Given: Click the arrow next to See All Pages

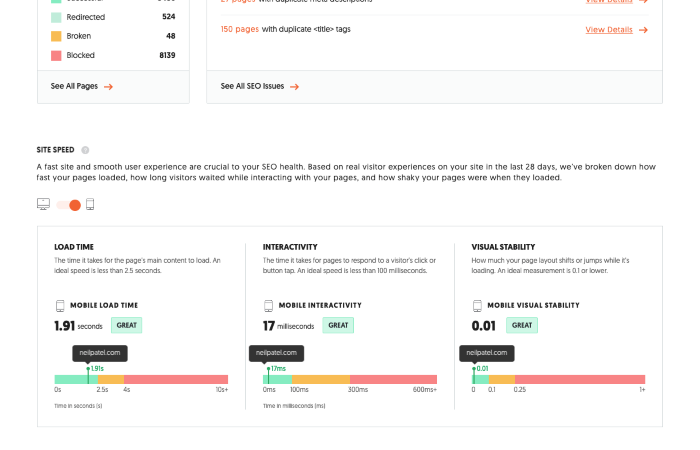Looking at the screenshot, I should pos(108,87).
